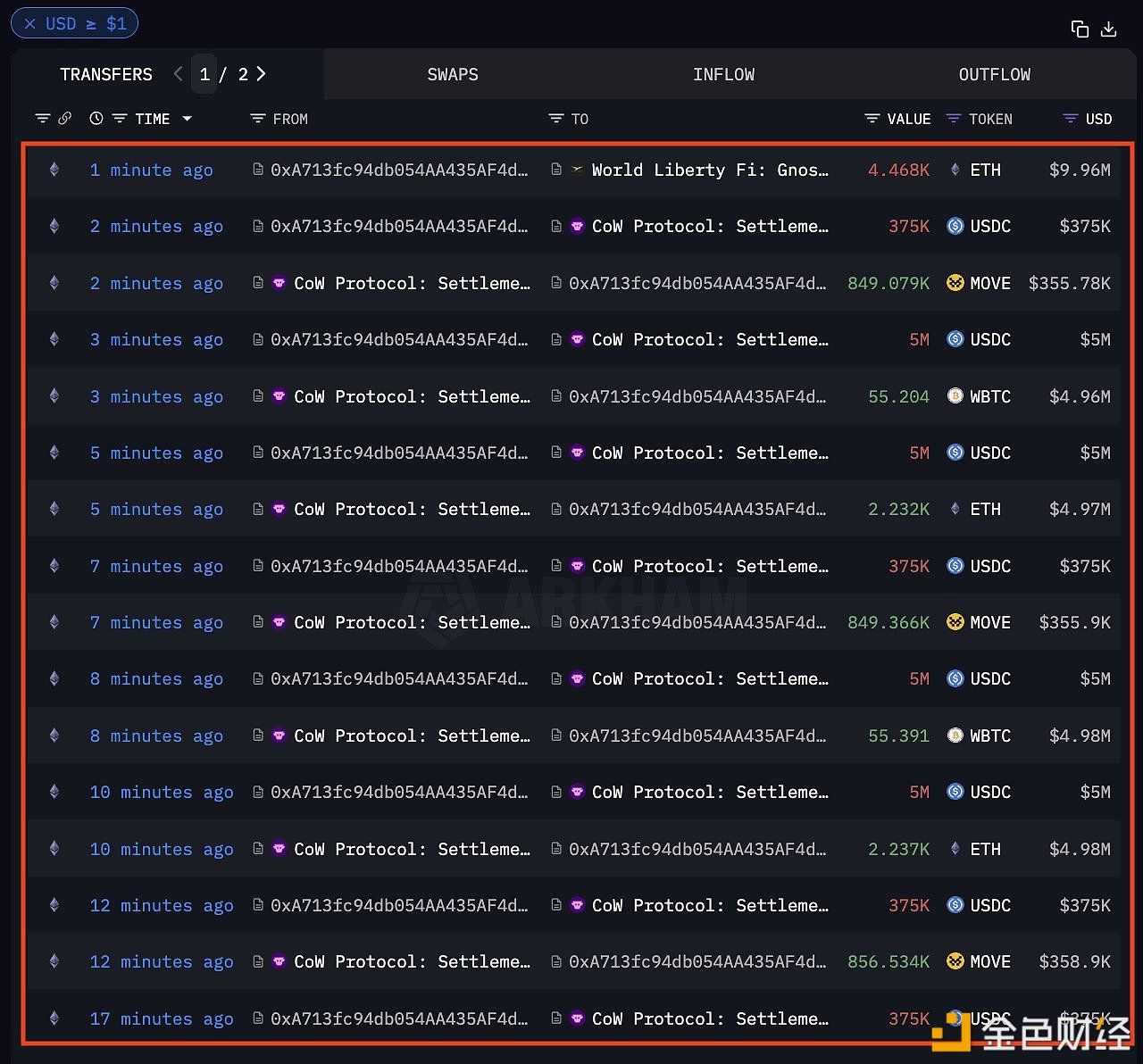Switch to the OUTFLOW tab

(995, 74)
